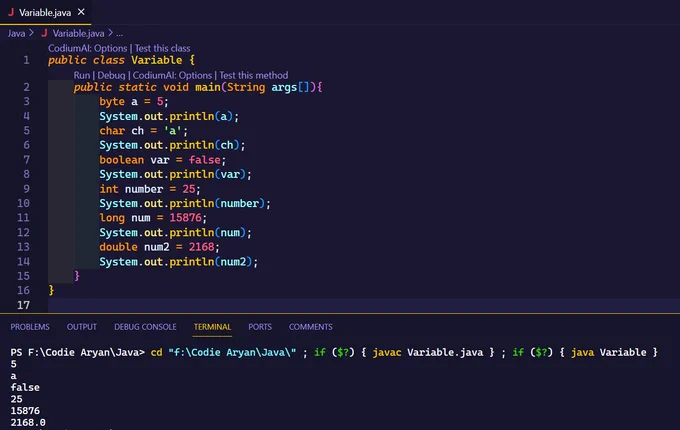The image size is (680, 430).
Task: Click the terminal prompt 'PS F:\Codie Aryan\Java>'
Action: point(78,352)
